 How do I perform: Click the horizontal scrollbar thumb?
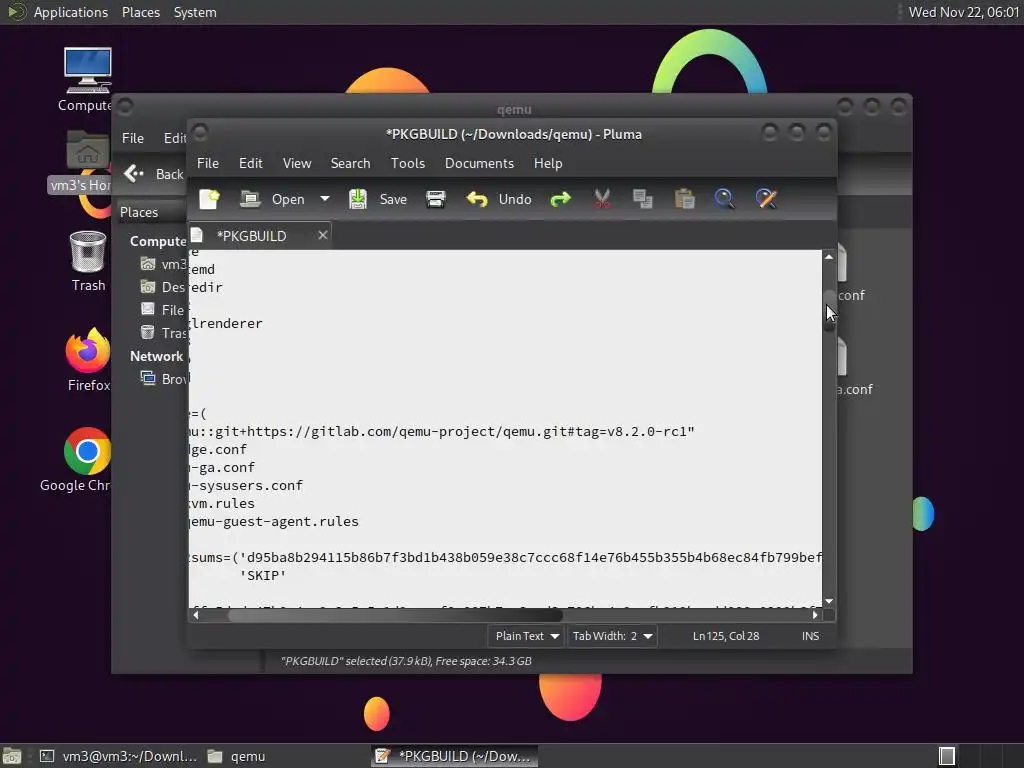(395, 615)
